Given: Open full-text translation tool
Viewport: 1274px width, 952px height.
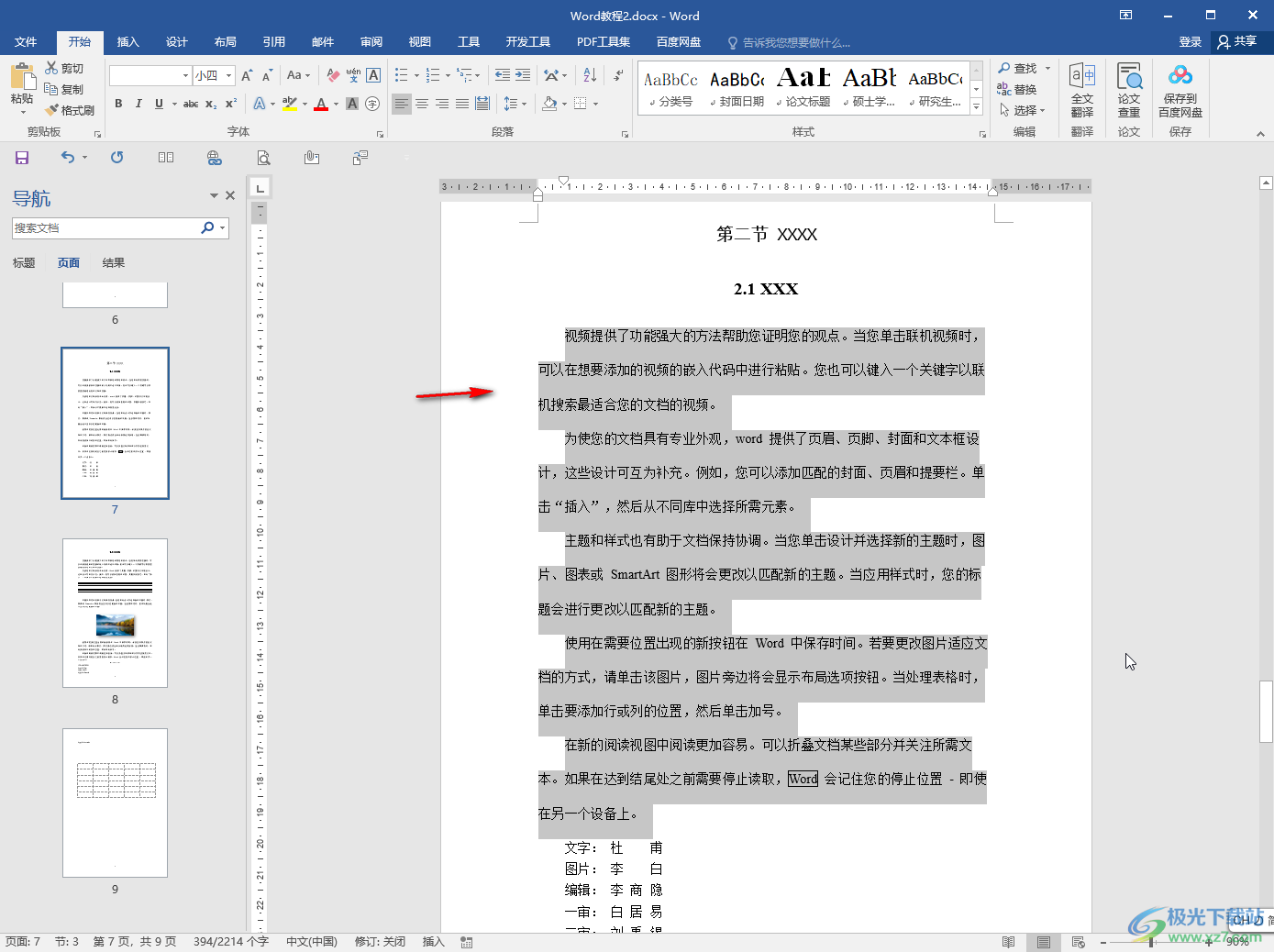Looking at the screenshot, I should pos(1082,91).
